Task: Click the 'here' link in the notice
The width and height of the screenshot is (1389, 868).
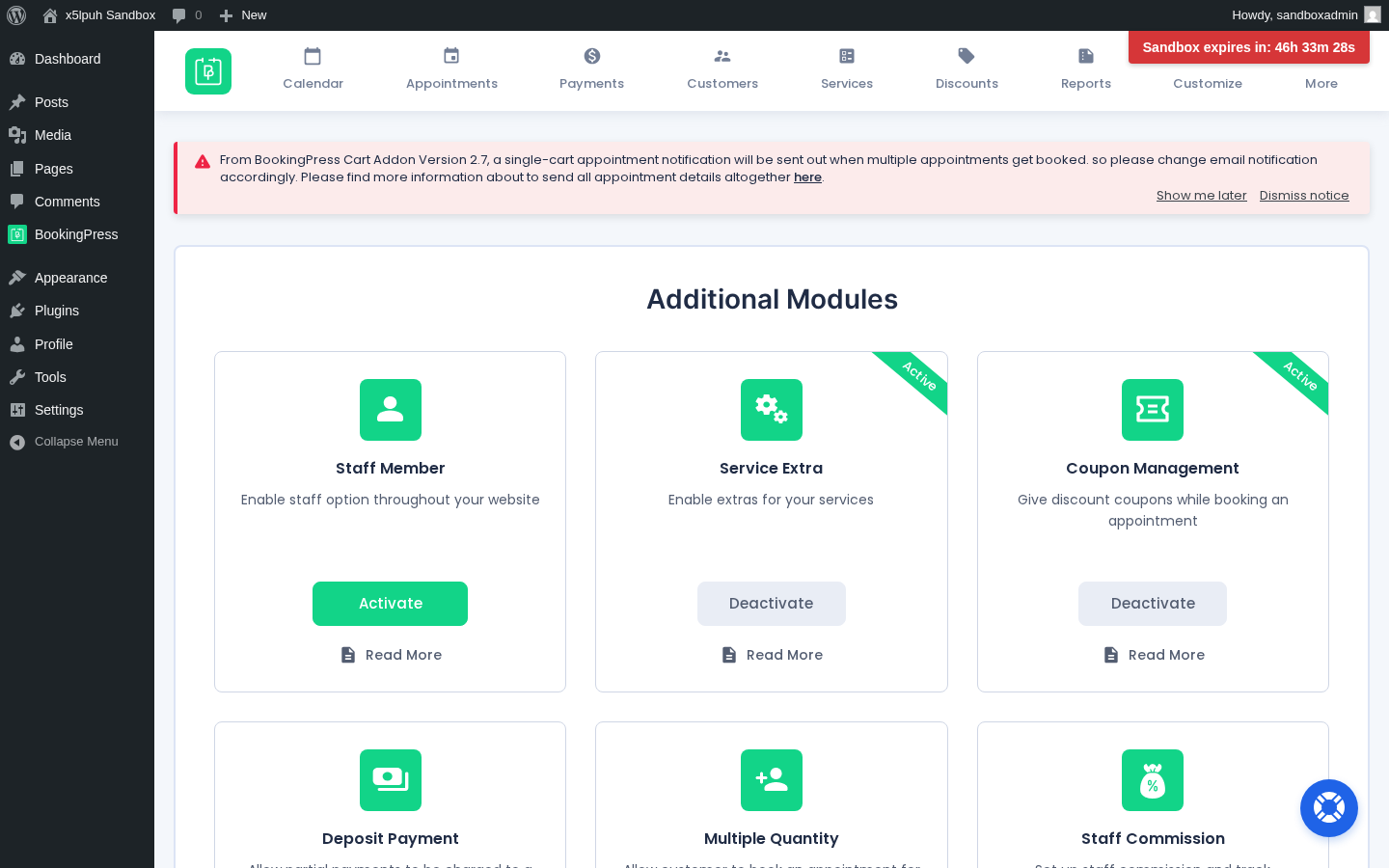Action: pyautogui.click(x=807, y=177)
